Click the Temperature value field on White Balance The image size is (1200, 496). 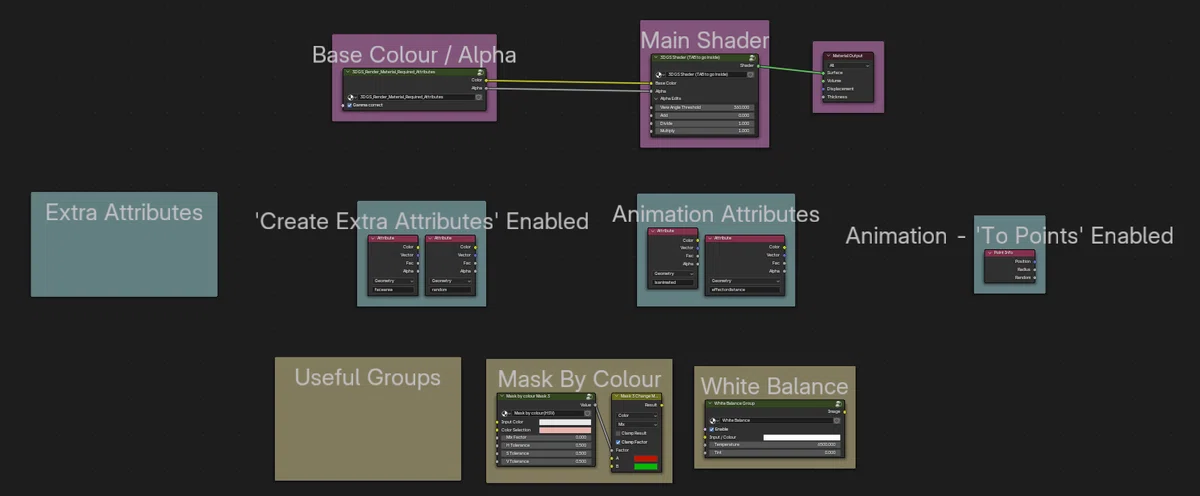pos(774,445)
